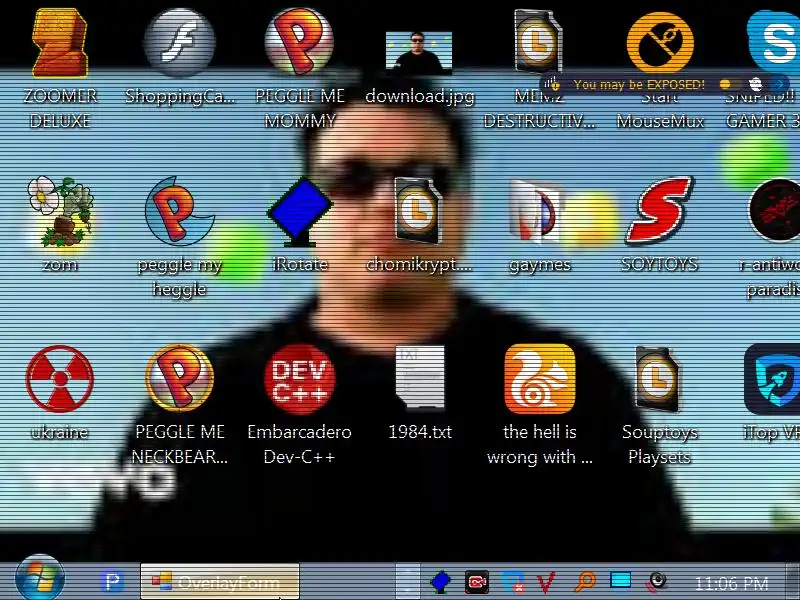Click the red V tray icon
The image size is (800, 600).
coord(546,582)
